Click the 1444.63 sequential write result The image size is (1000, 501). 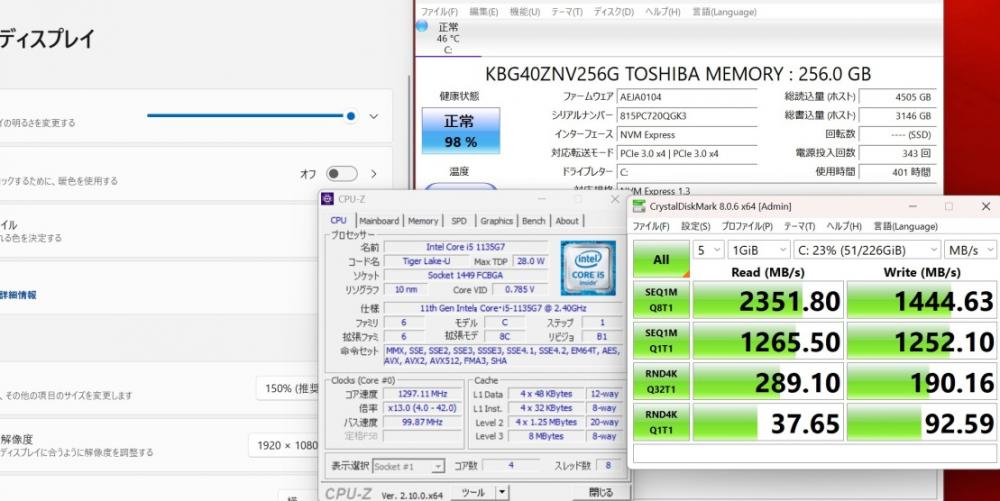click(922, 300)
